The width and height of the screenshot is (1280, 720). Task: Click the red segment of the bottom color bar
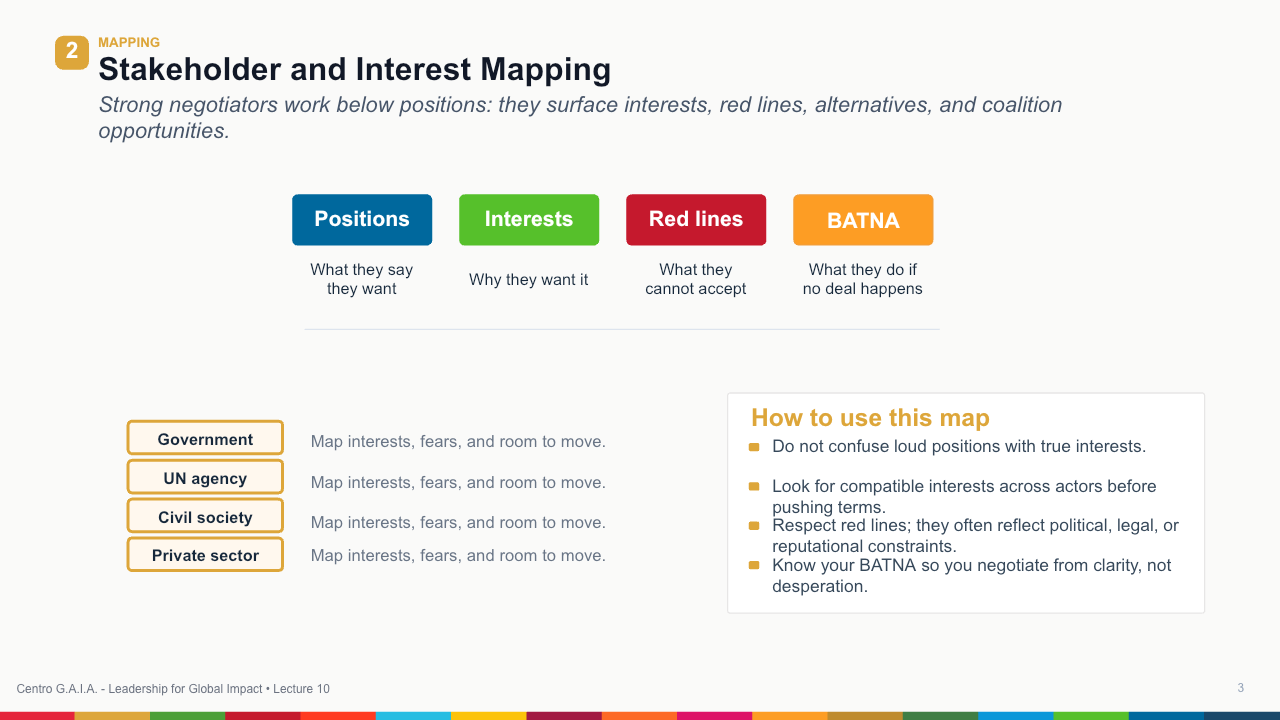[37, 716]
